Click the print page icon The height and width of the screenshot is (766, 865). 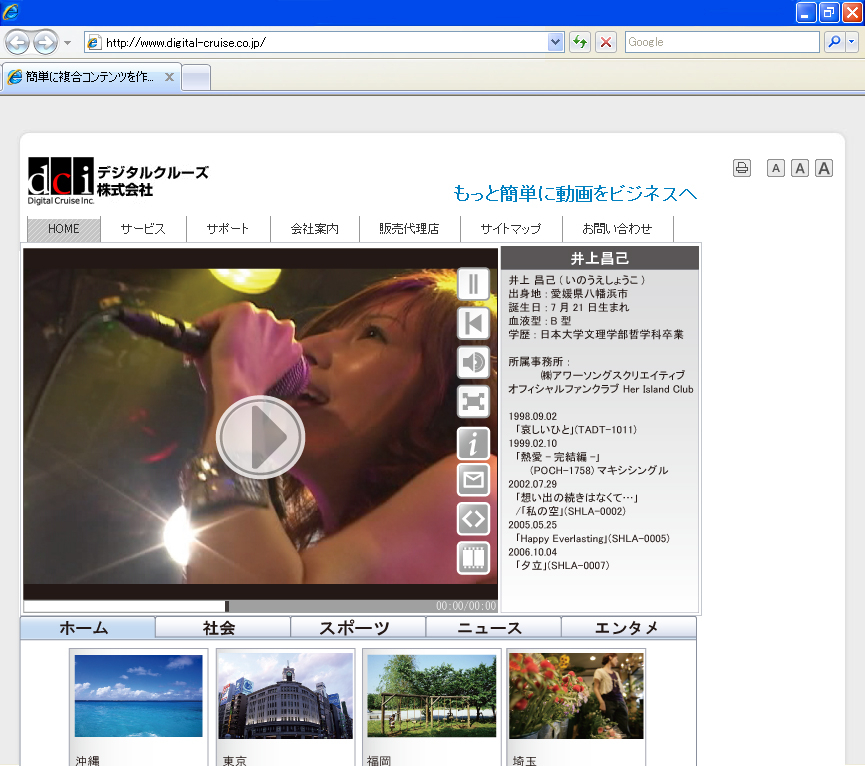point(742,168)
